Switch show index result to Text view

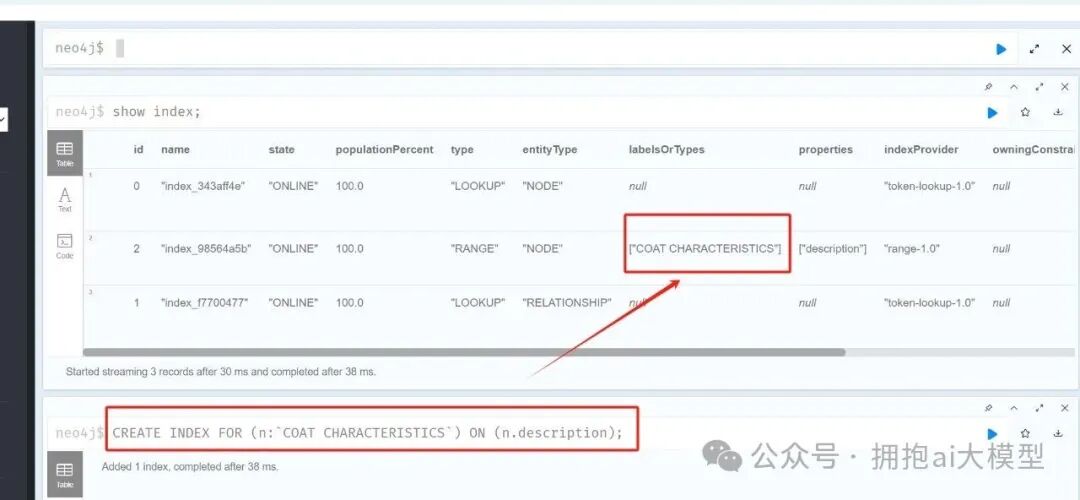click(65, 200)
